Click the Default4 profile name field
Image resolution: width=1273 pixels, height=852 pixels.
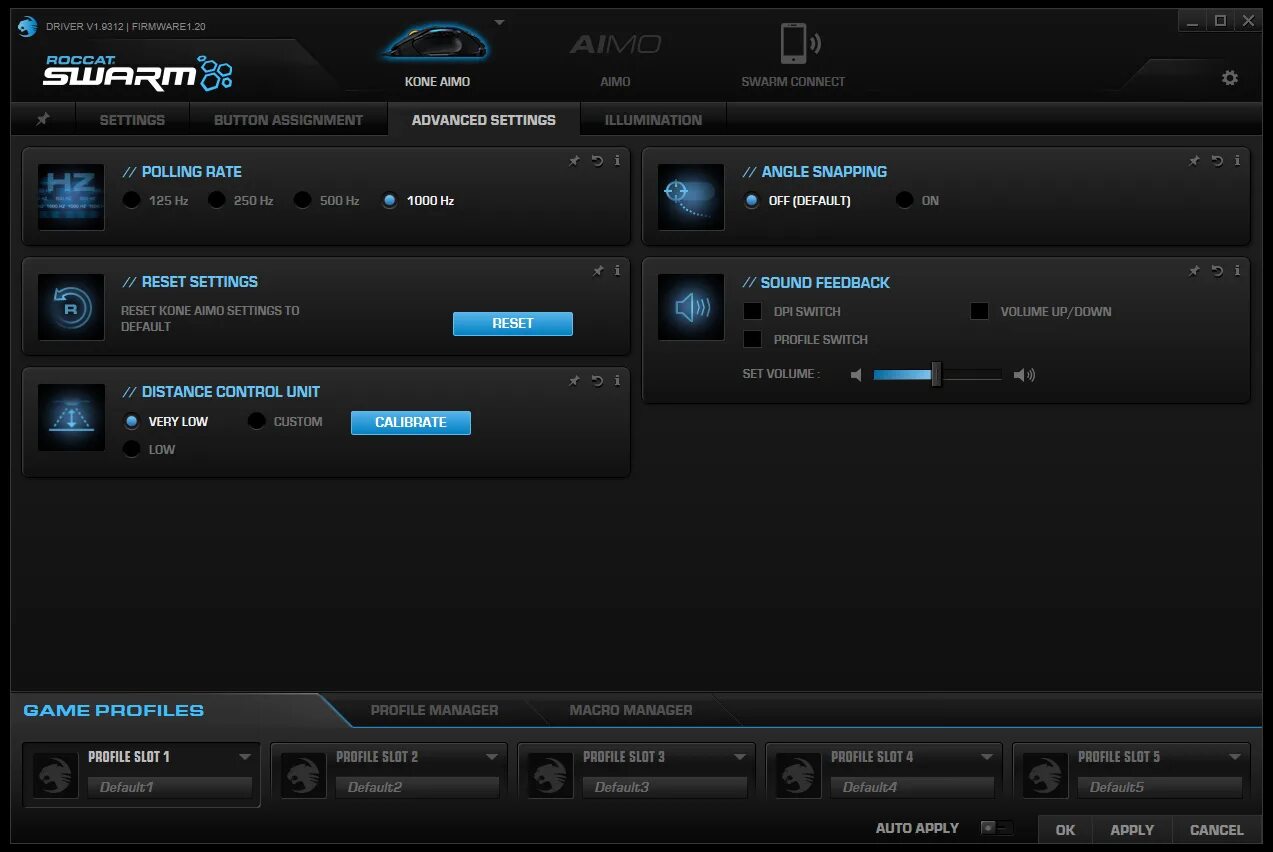tap(912, 787)
